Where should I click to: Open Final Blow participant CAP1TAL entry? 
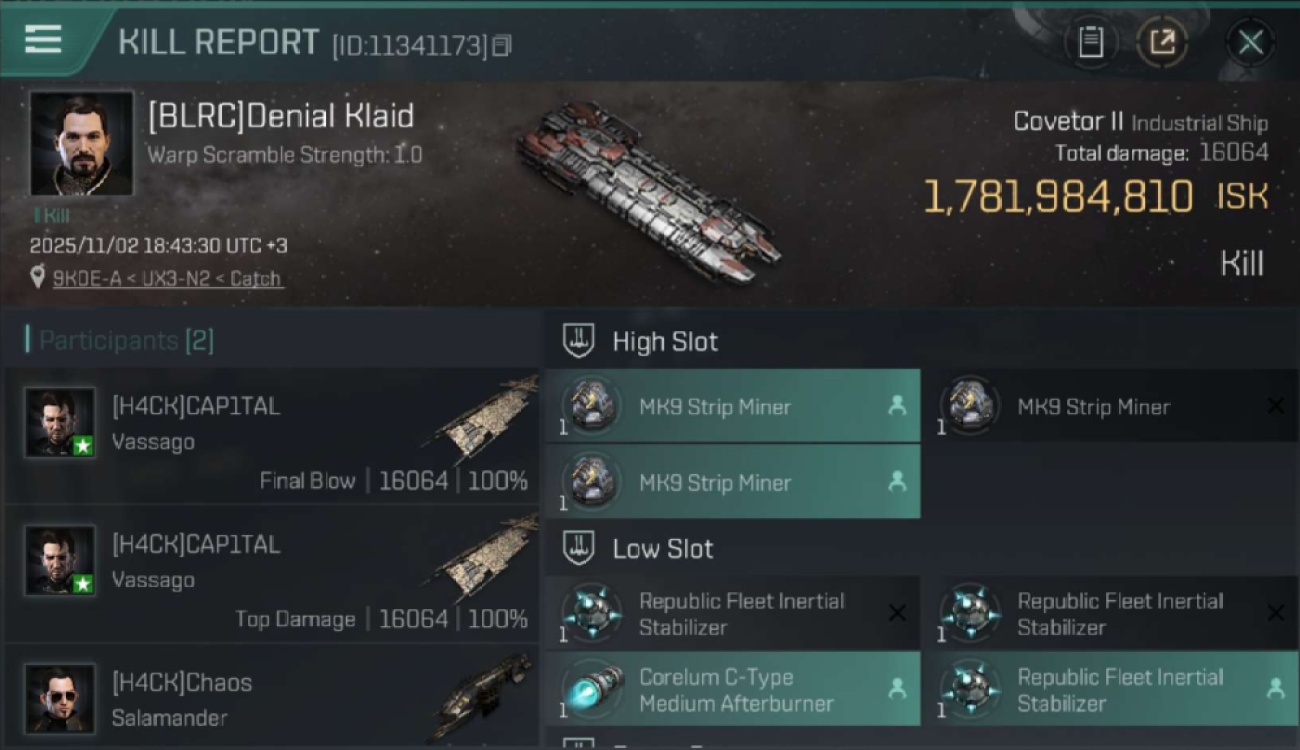pos(270,435)
